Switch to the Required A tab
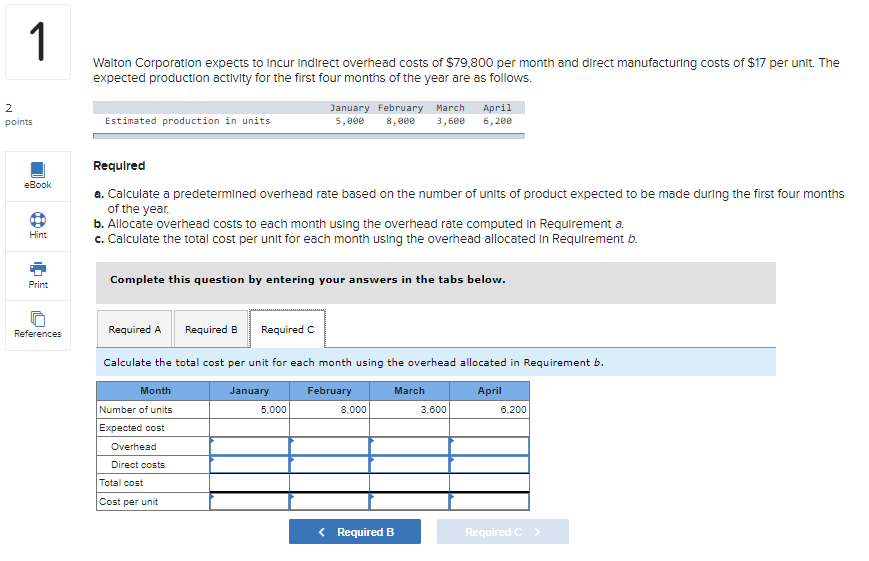The height and width of the screenshot is (561, 869). click(135, 329)
